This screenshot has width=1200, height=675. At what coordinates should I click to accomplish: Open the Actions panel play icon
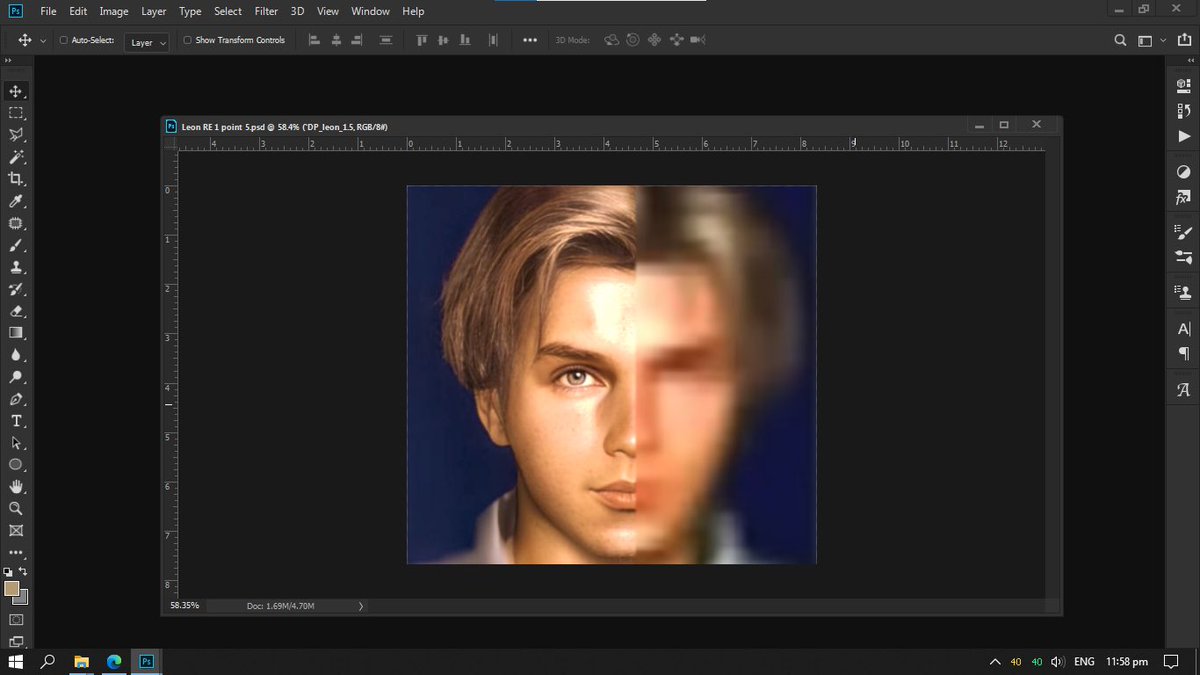pyautogui.click(x=1184, y=136)
